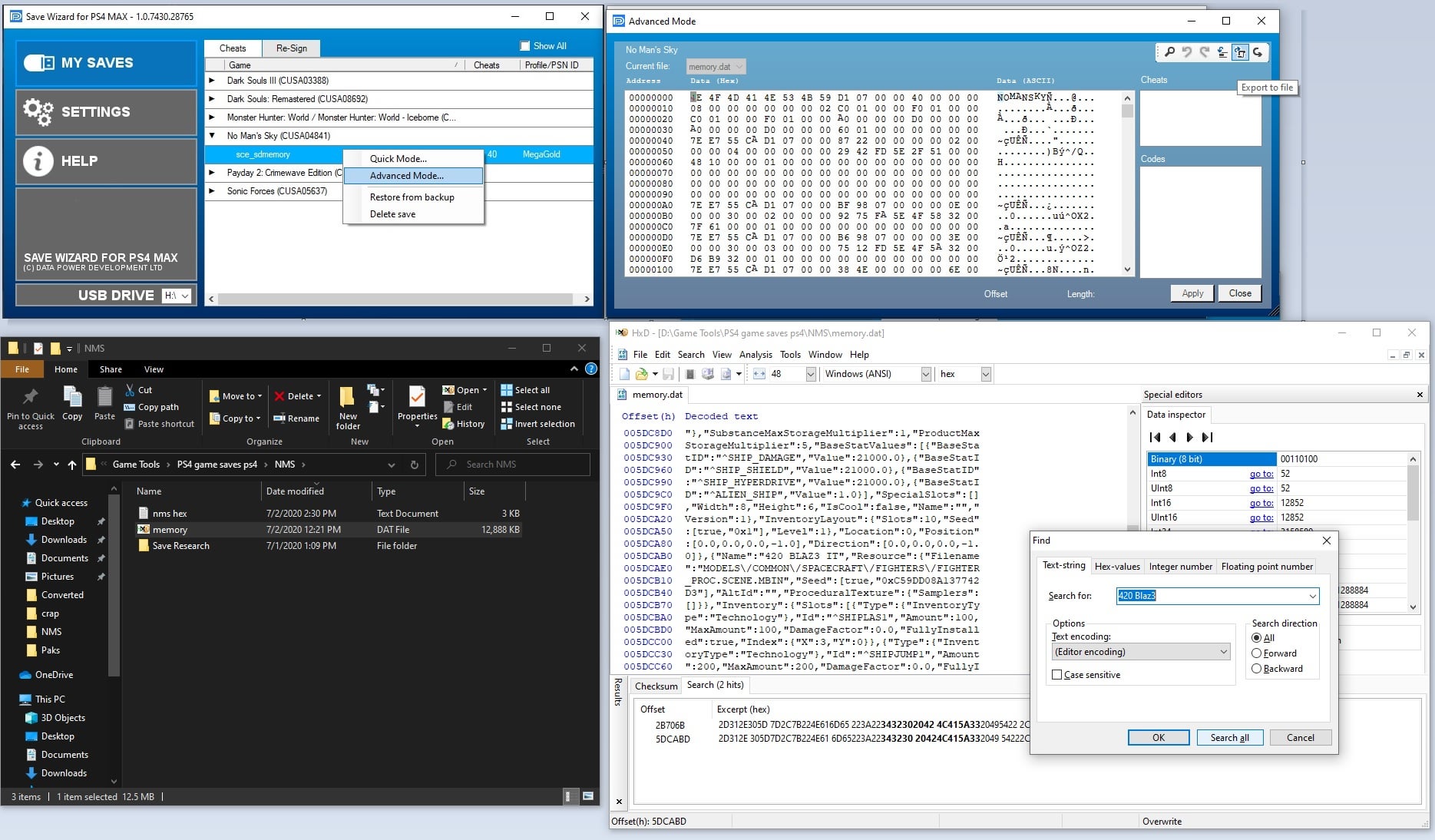
Task: Expand Sonic Forces game row
Action: tap(211, 191)
